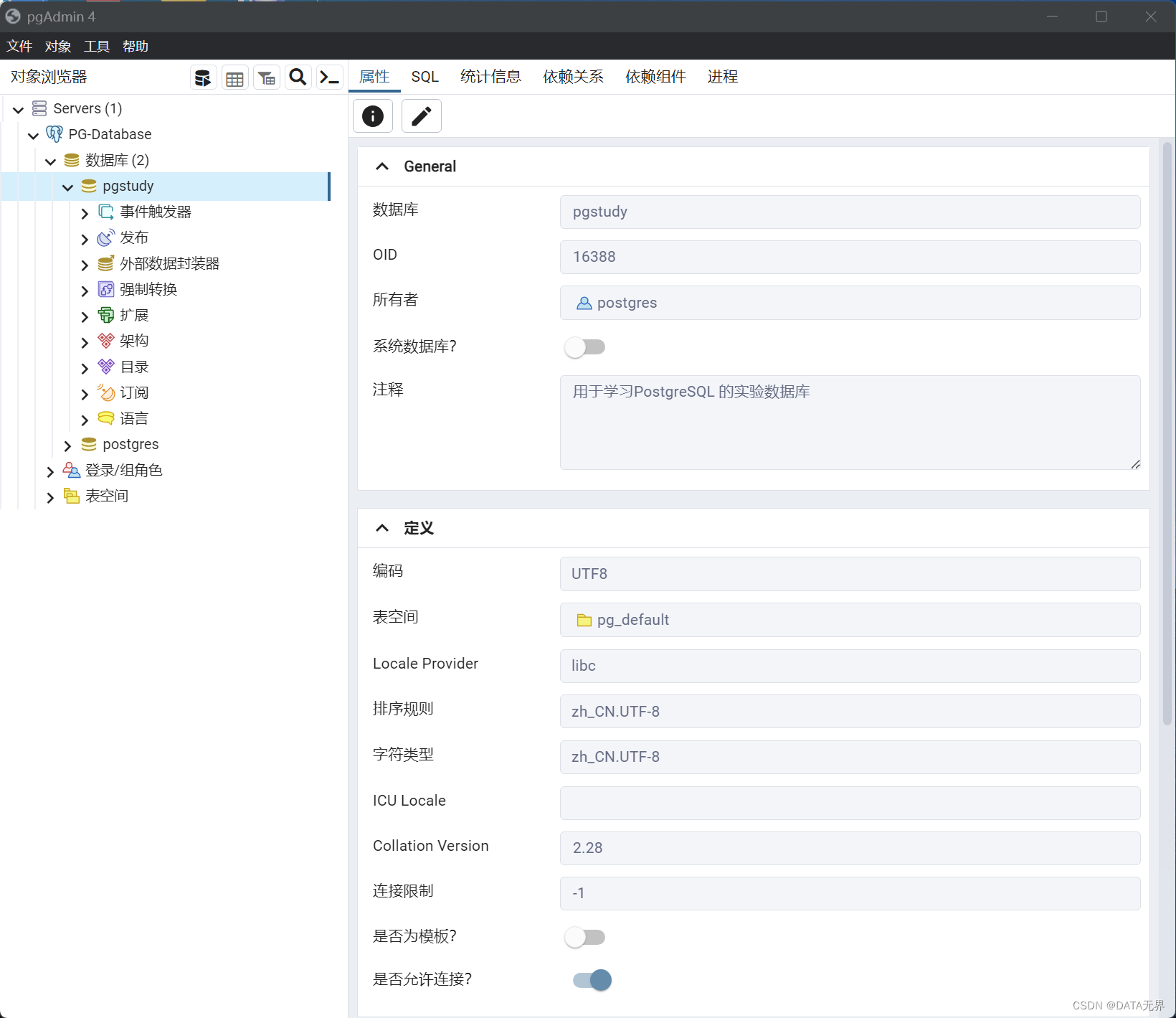Expand the 登录/组角色 node arrow
1176x1018 pixels.
click(50, 471)
